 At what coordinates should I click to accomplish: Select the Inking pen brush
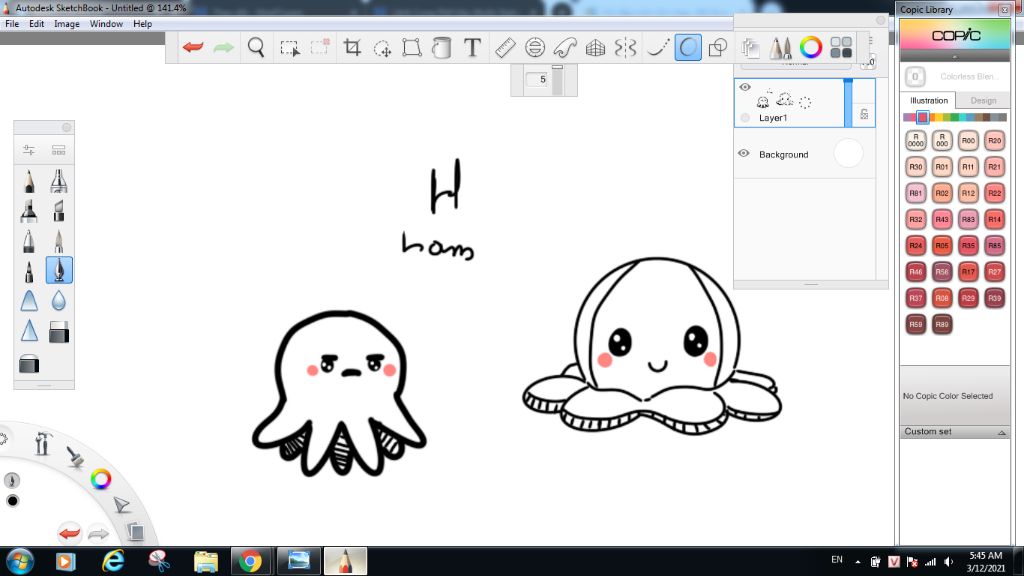pos(59,270)
